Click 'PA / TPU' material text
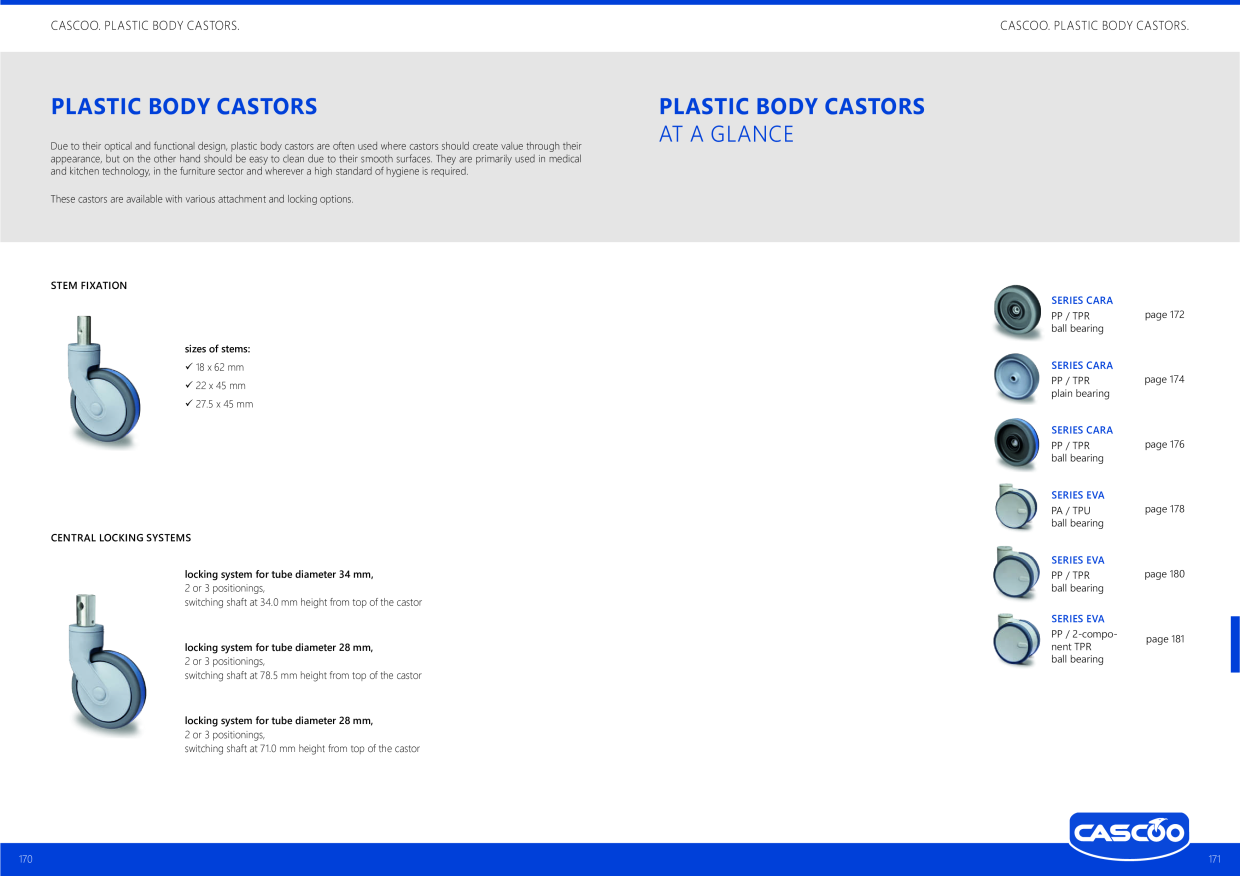Screen dimensions: 1240x876 1071,510
